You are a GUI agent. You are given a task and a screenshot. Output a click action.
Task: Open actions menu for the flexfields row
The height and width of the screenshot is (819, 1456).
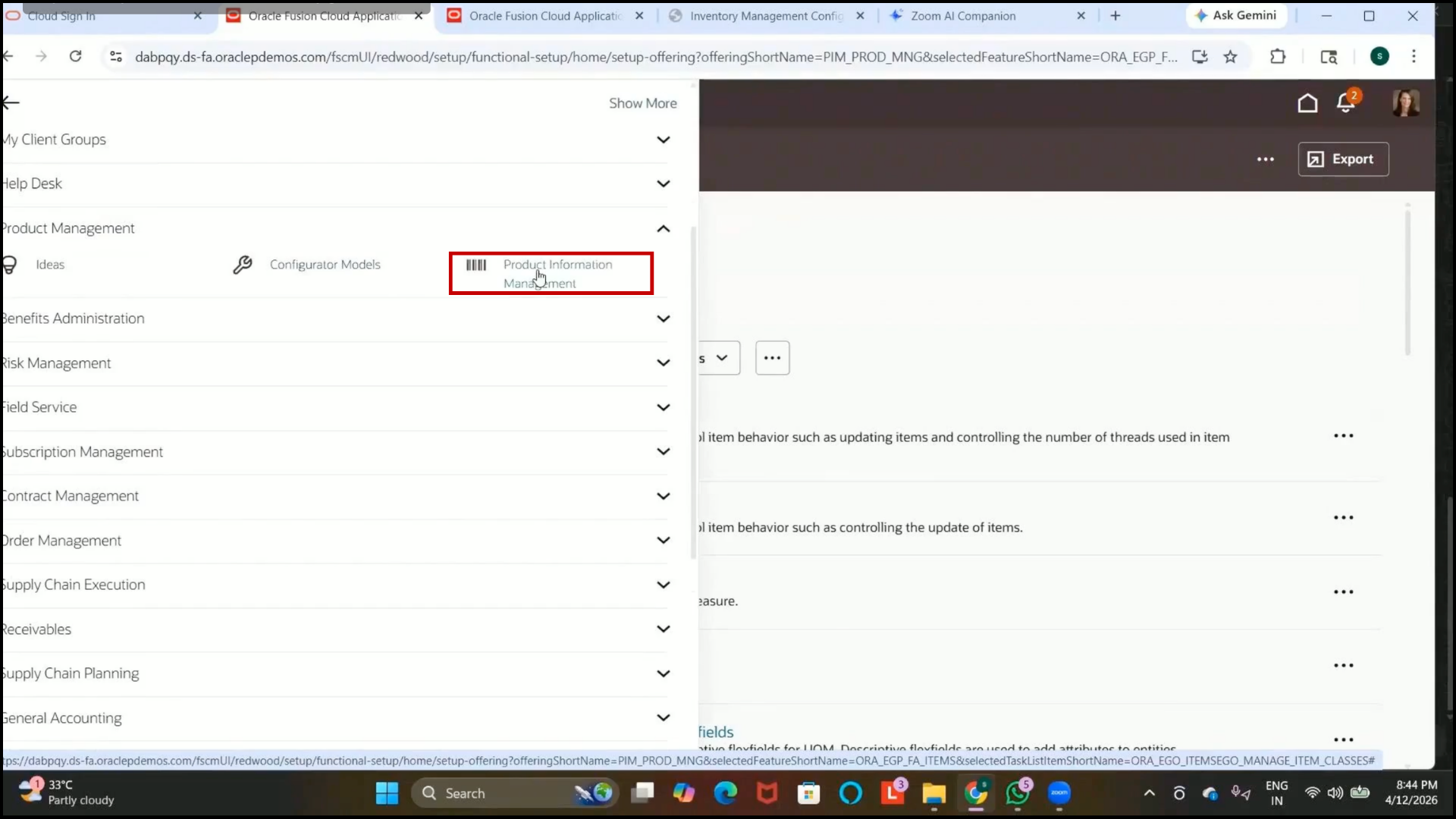[x=1343, y=740]
